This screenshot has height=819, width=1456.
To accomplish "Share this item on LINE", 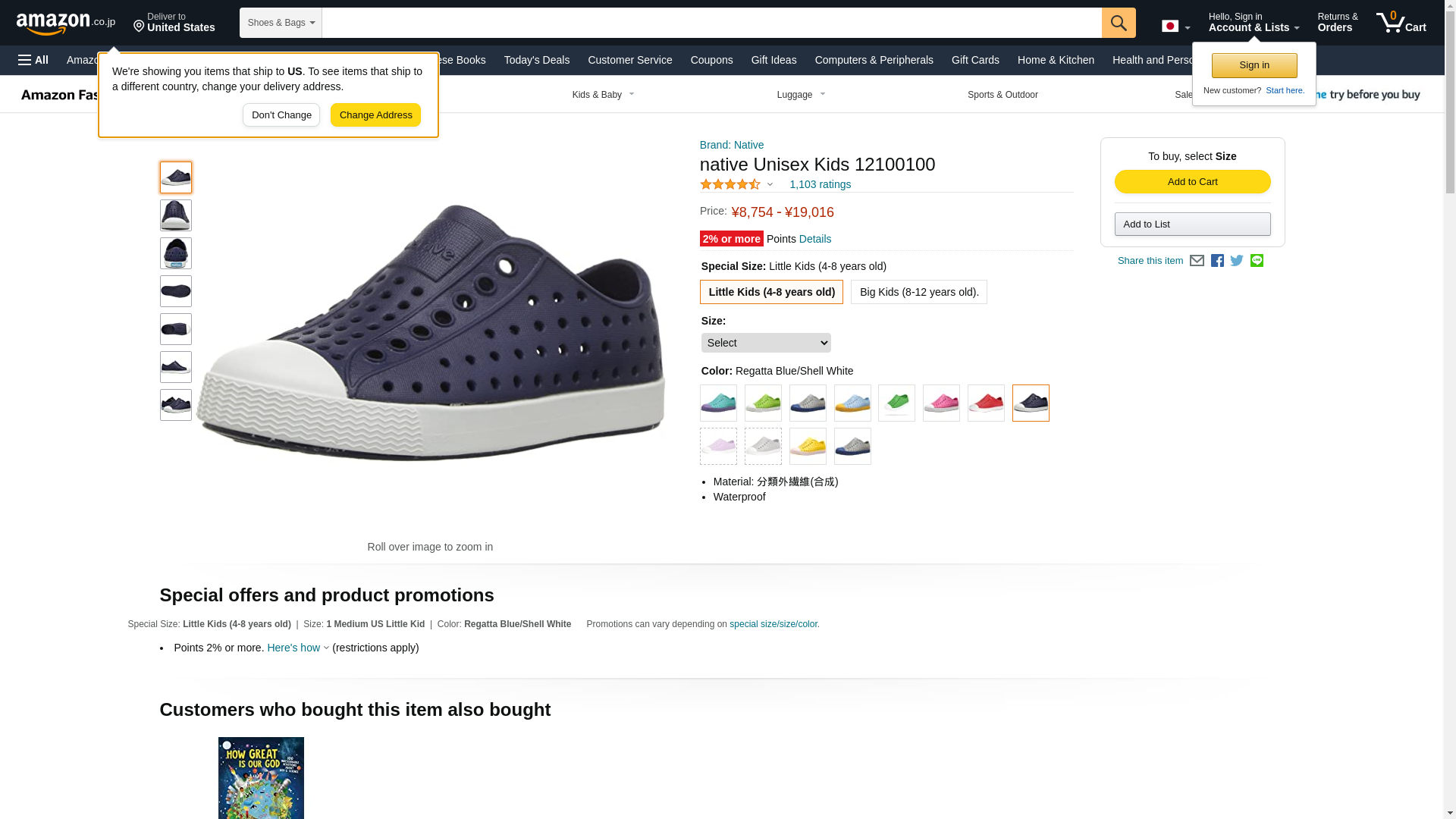I will [1257, 261].
